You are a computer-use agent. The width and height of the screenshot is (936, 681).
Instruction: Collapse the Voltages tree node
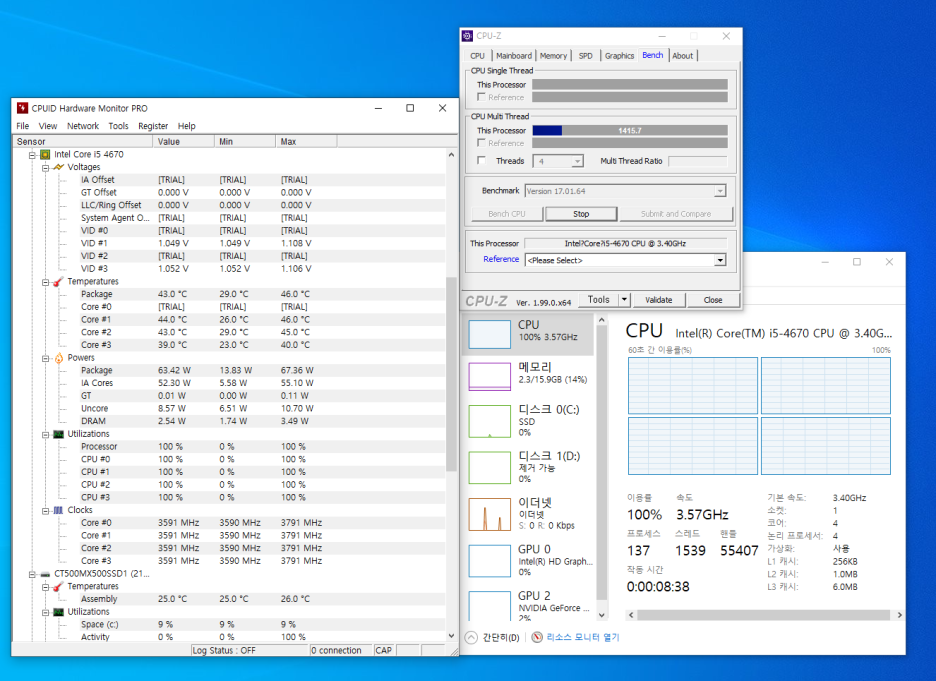tap(45, 168)
